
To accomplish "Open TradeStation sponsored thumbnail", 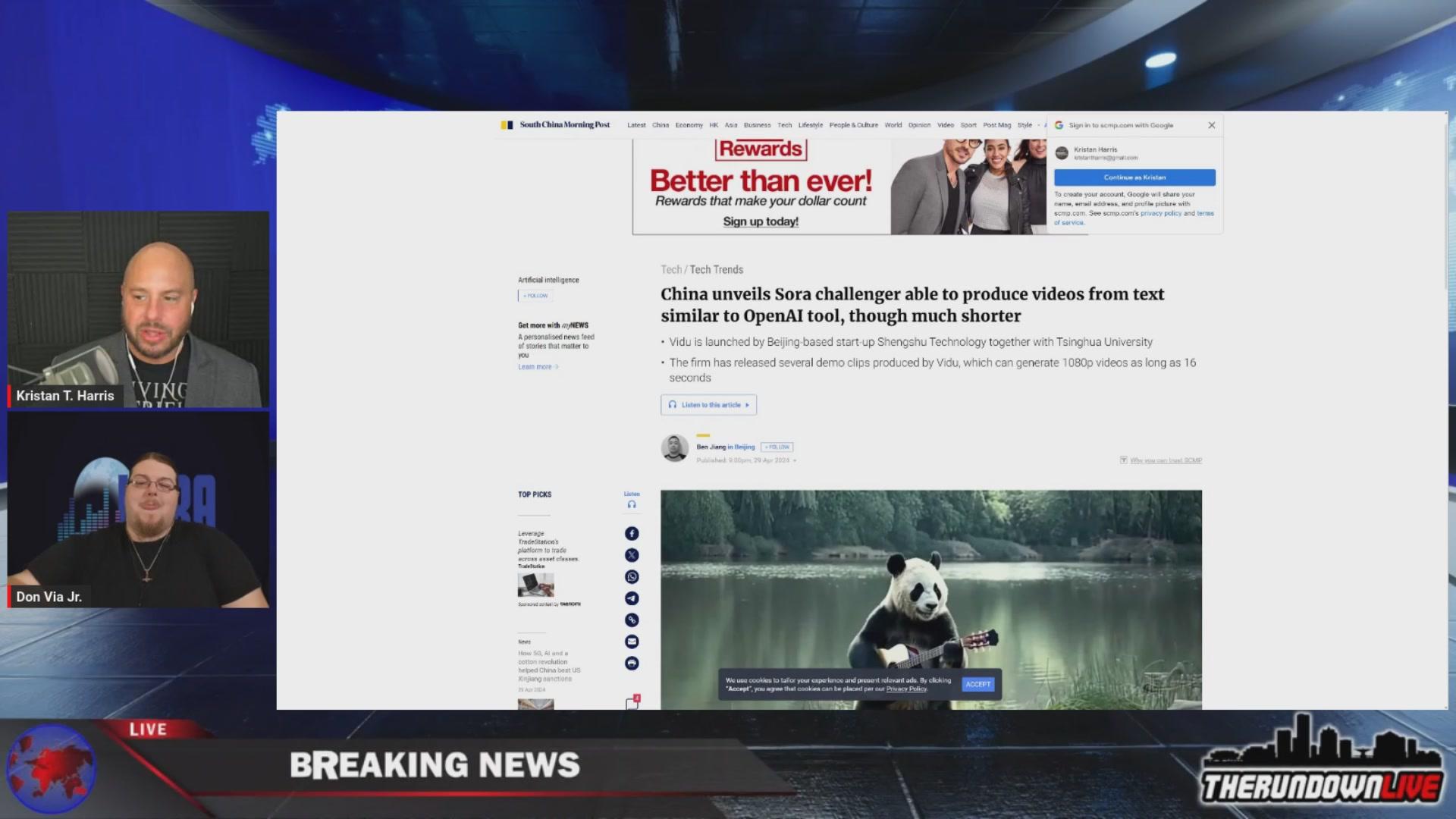I will point(535,585).
